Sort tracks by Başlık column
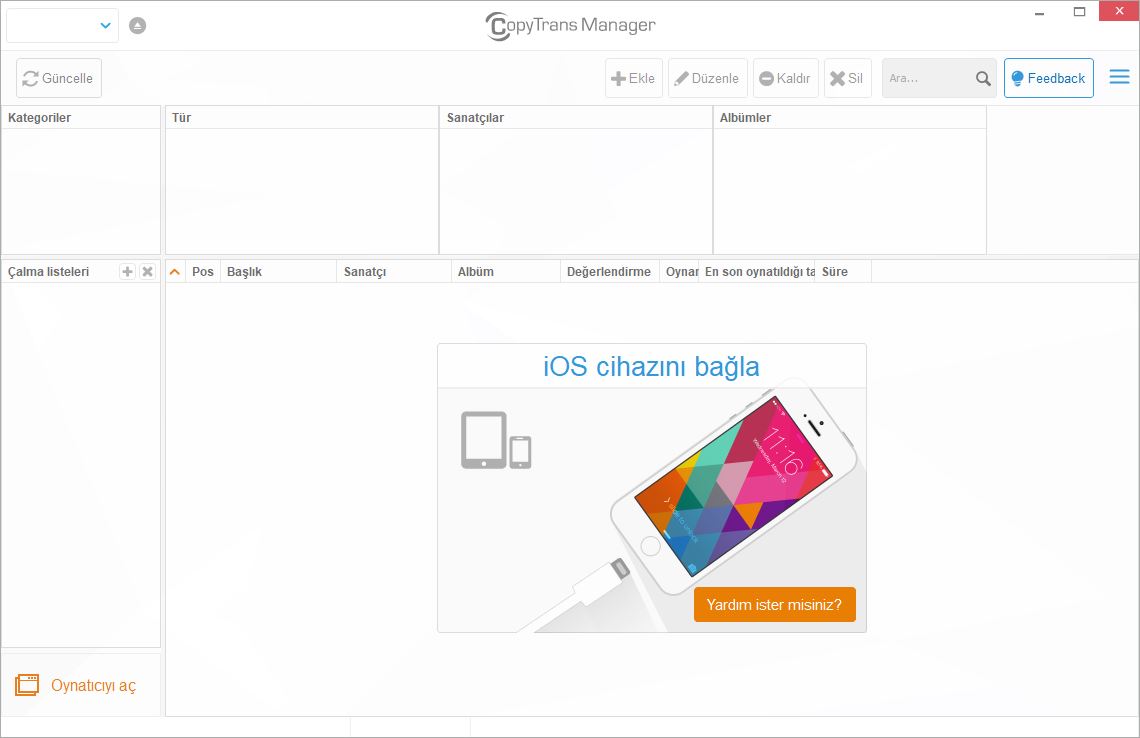Viewport: 1140px width, 738px height. (278, 271)
